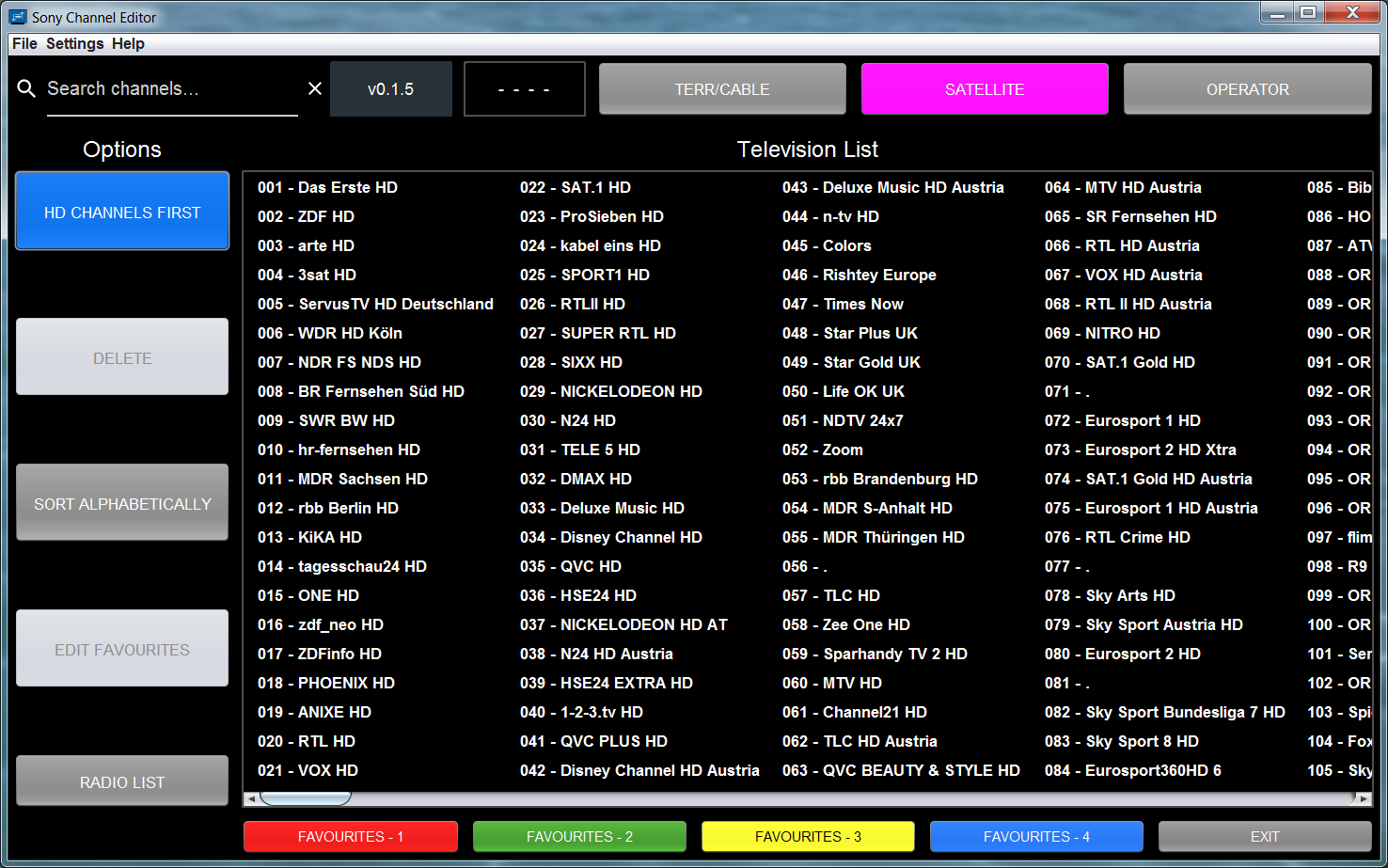This screenshot has width=1388, height=868.
Task: Click the magnifying glass search icon
Action: (26, 88)
